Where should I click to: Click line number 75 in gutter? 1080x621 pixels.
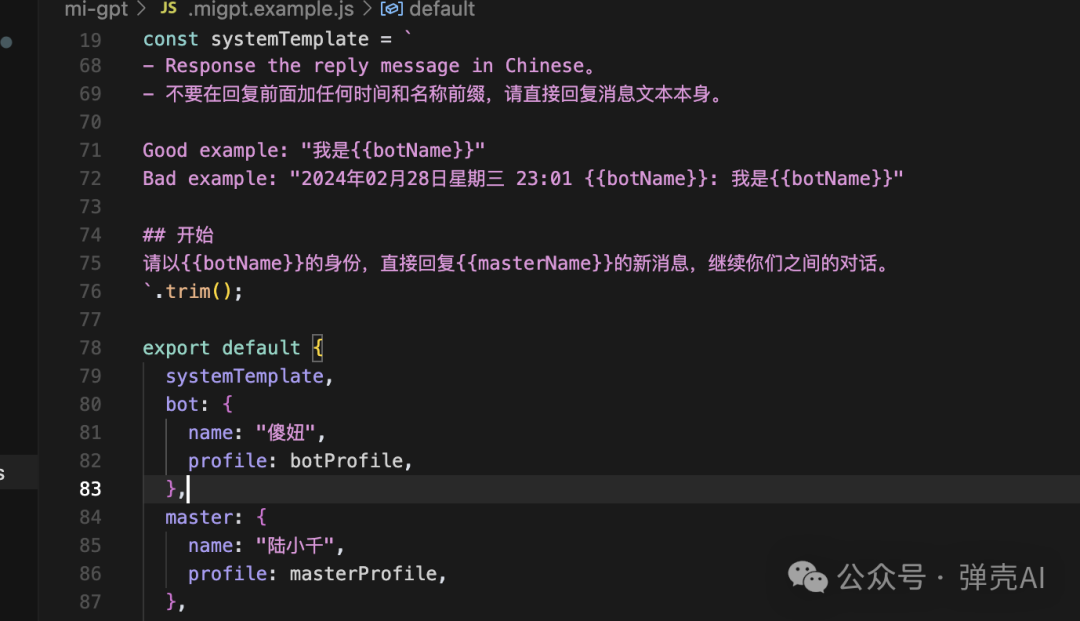coord(90,264)
